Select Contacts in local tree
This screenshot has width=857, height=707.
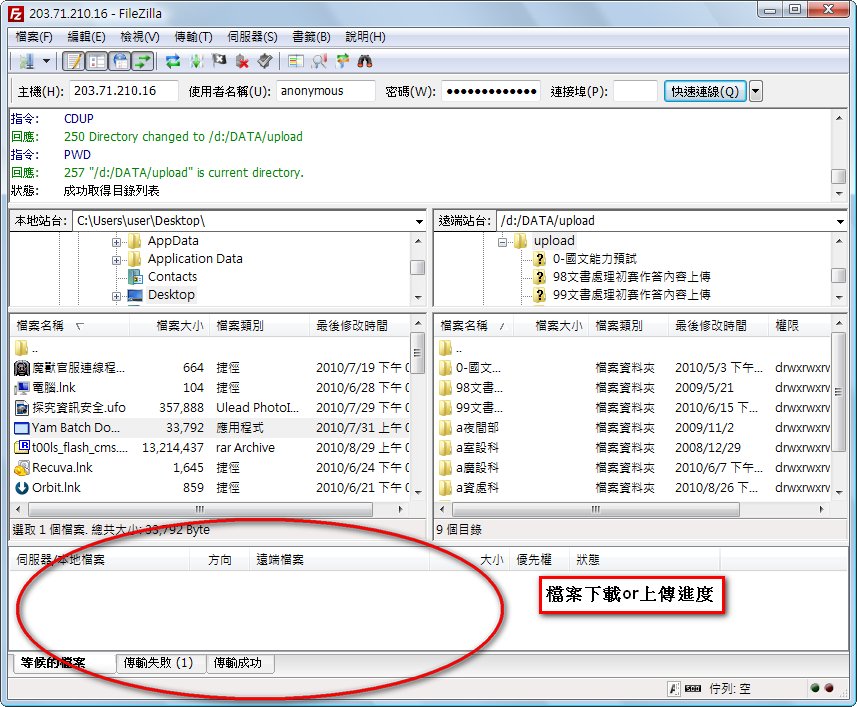coord(172,276)
